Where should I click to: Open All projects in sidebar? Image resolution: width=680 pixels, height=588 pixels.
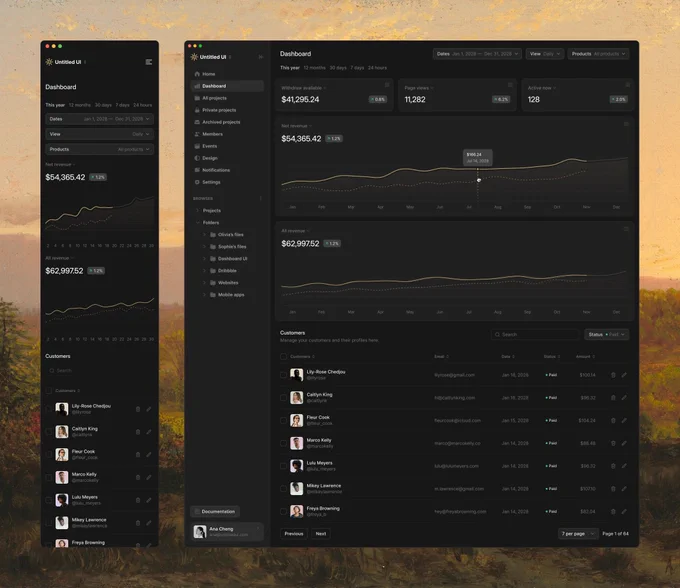(227, 98)
